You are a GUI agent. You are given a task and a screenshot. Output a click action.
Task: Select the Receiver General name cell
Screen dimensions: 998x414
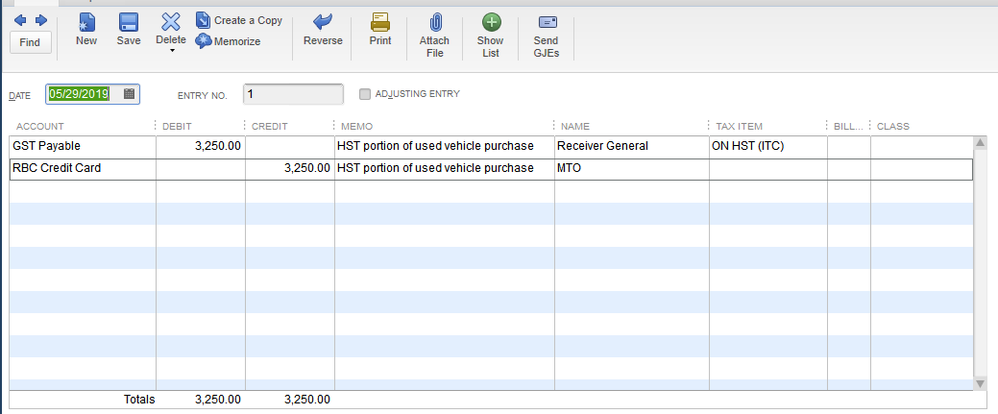[x=631, y=146]
